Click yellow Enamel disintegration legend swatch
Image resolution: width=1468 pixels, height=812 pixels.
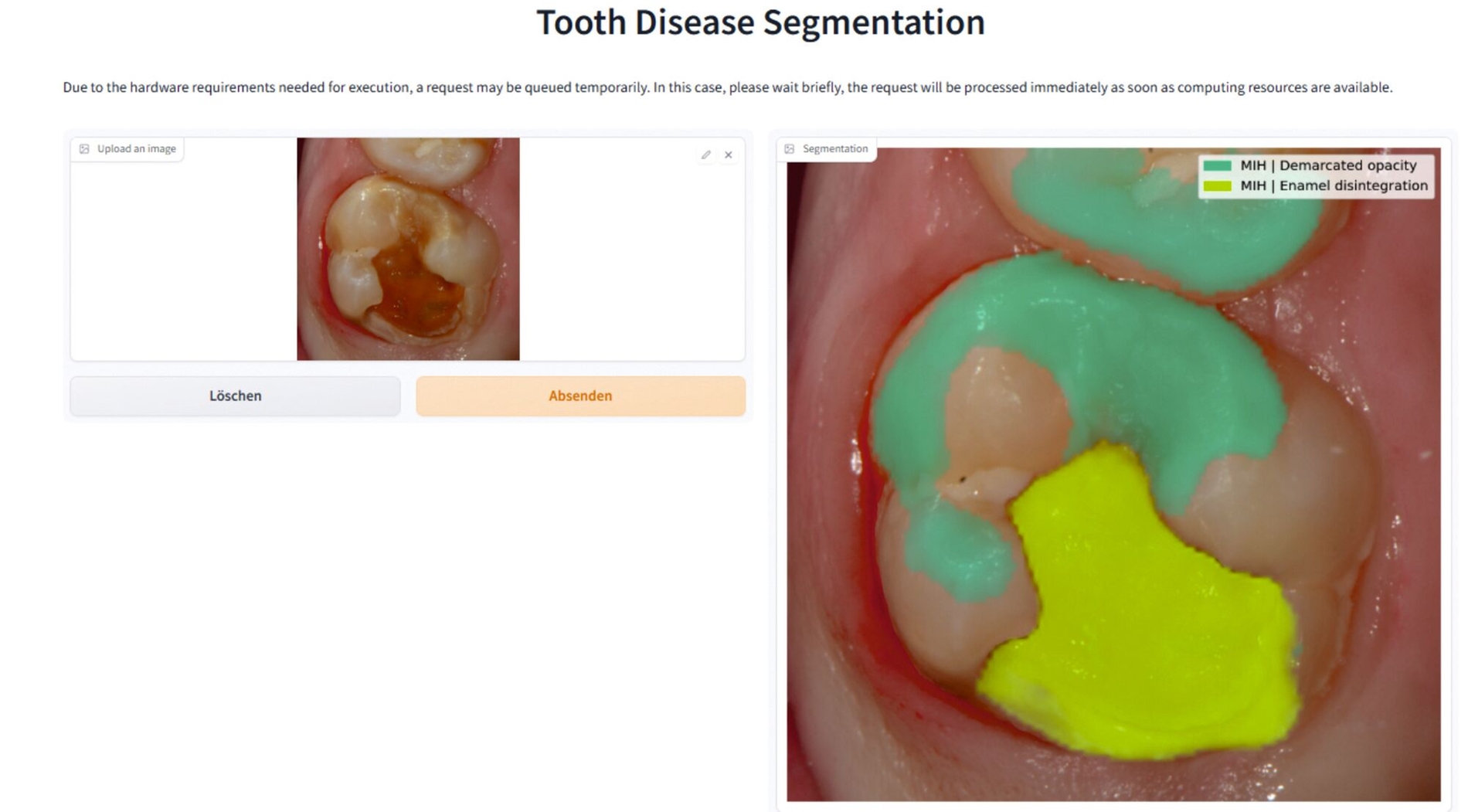[1217, 186]
